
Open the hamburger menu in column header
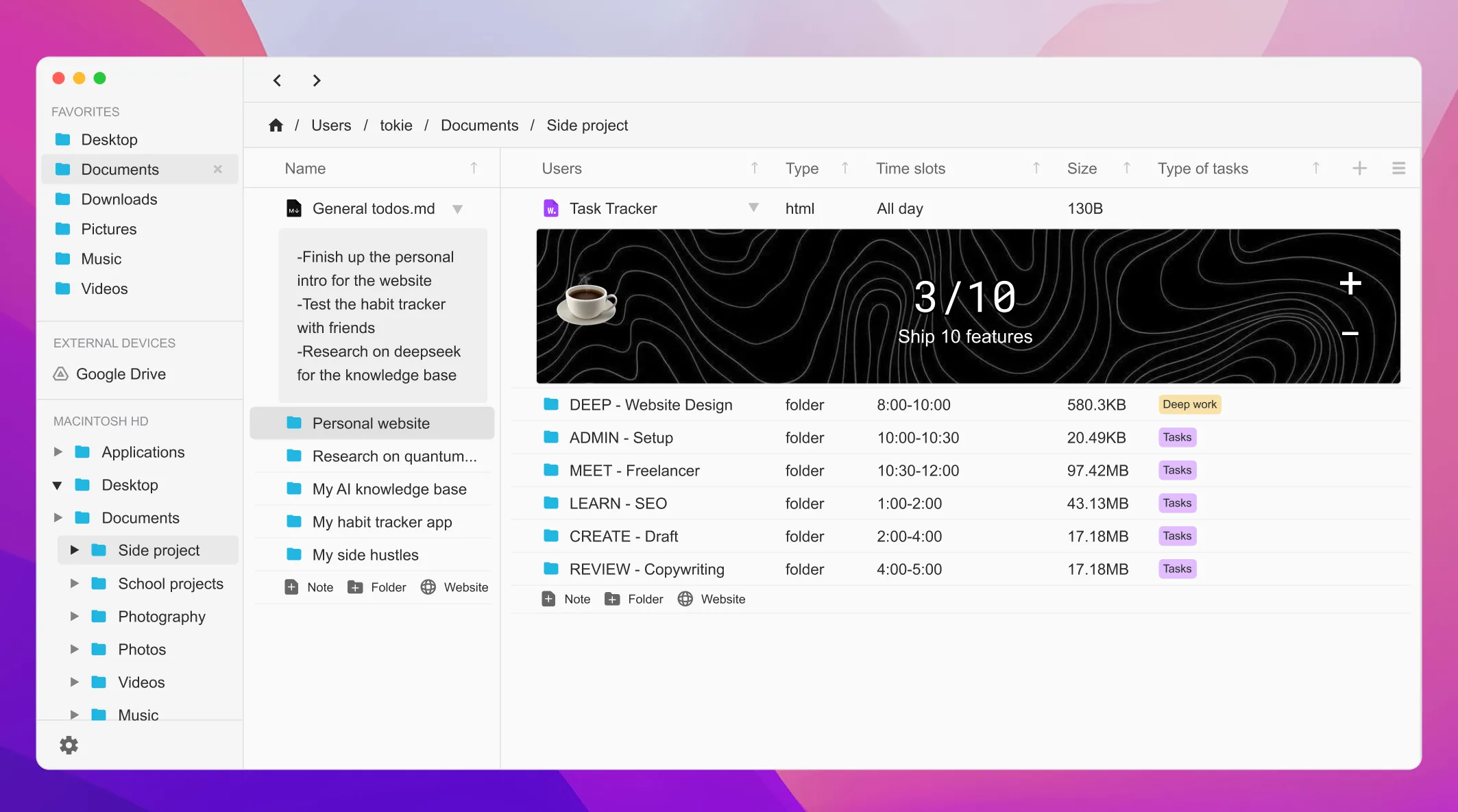tap(1398, 169)
